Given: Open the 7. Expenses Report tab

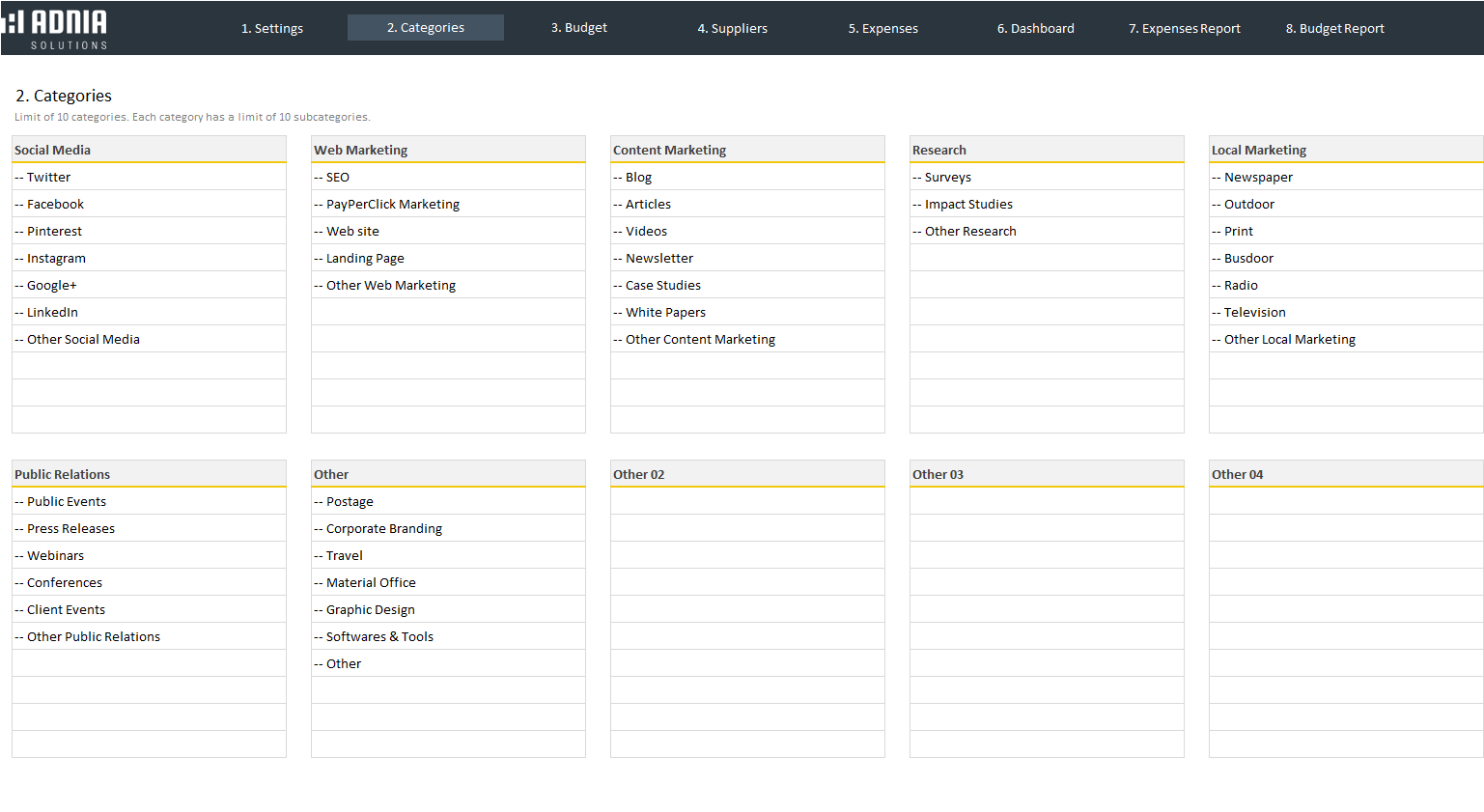Looking at the screenshot, I should 1184,28.
